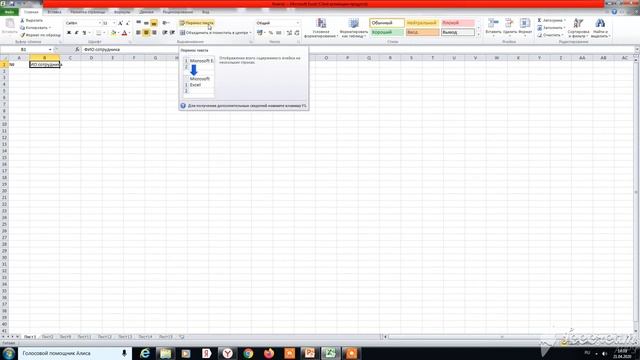The image size is (640, 360).
Task: Click the large Paste (Вставить) clipboard icon
Action: (x=9, y=24)
